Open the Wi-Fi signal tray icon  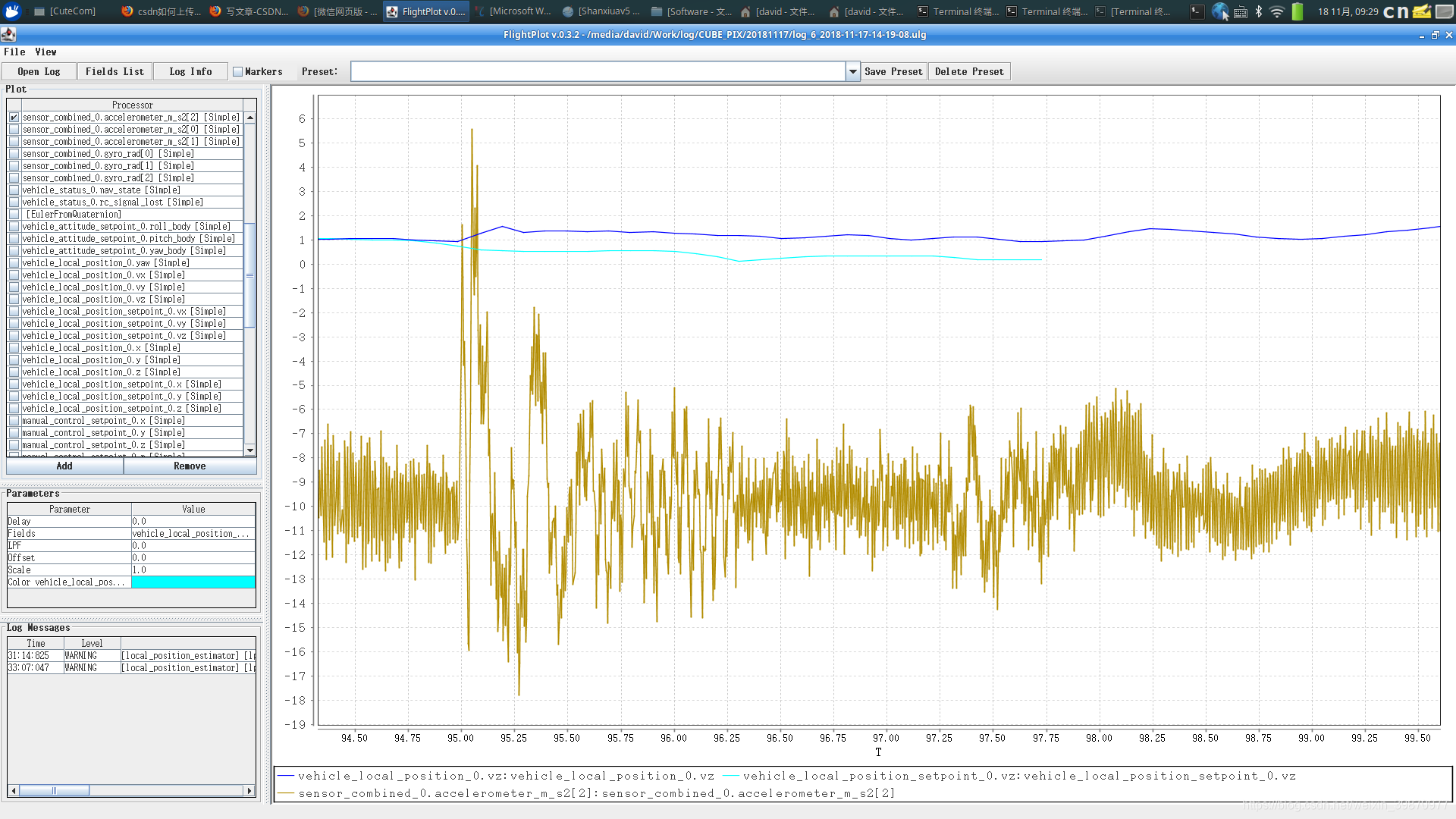(x=1277, y=11)
